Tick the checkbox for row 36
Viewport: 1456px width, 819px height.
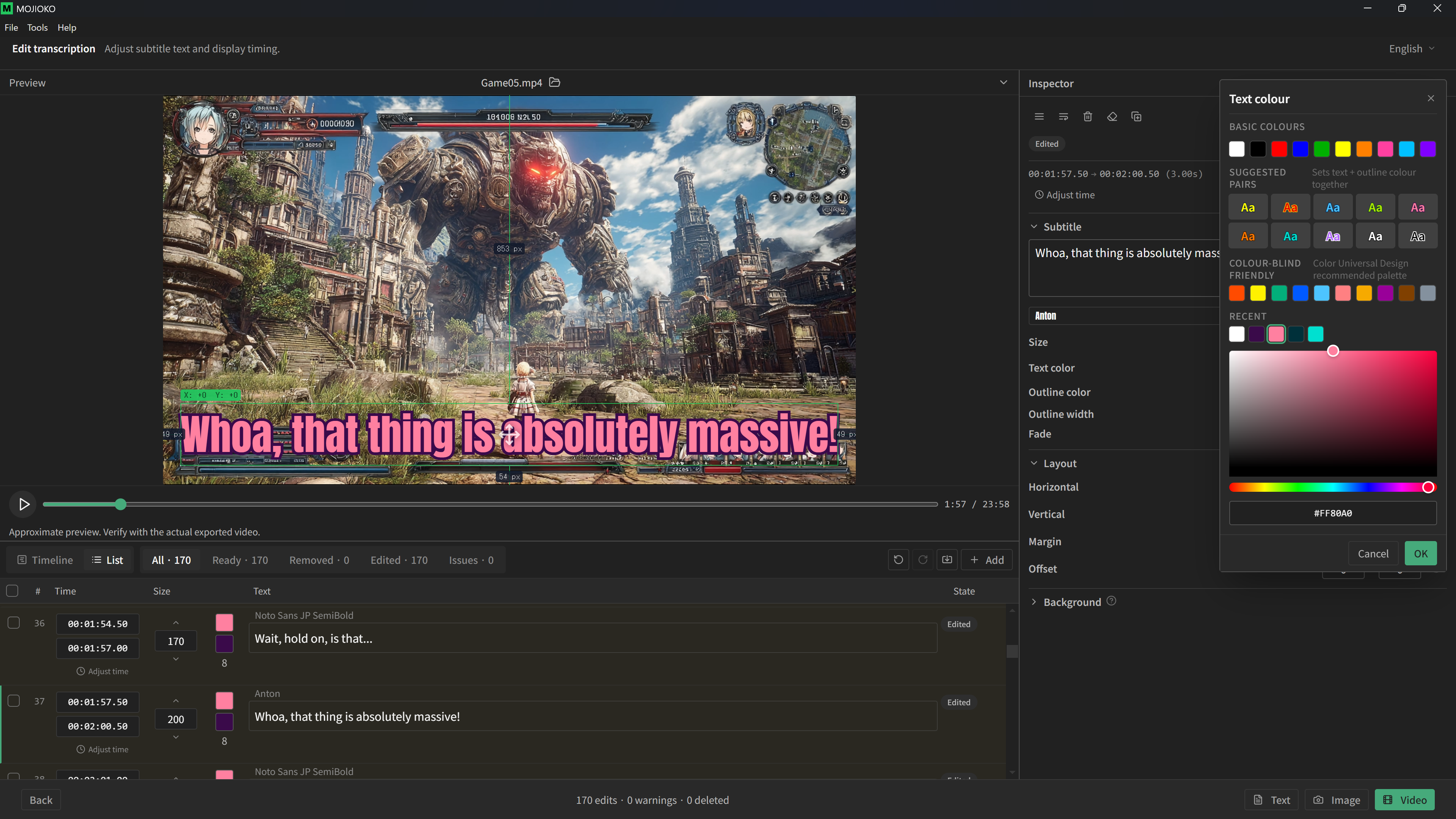pos(14,623)
